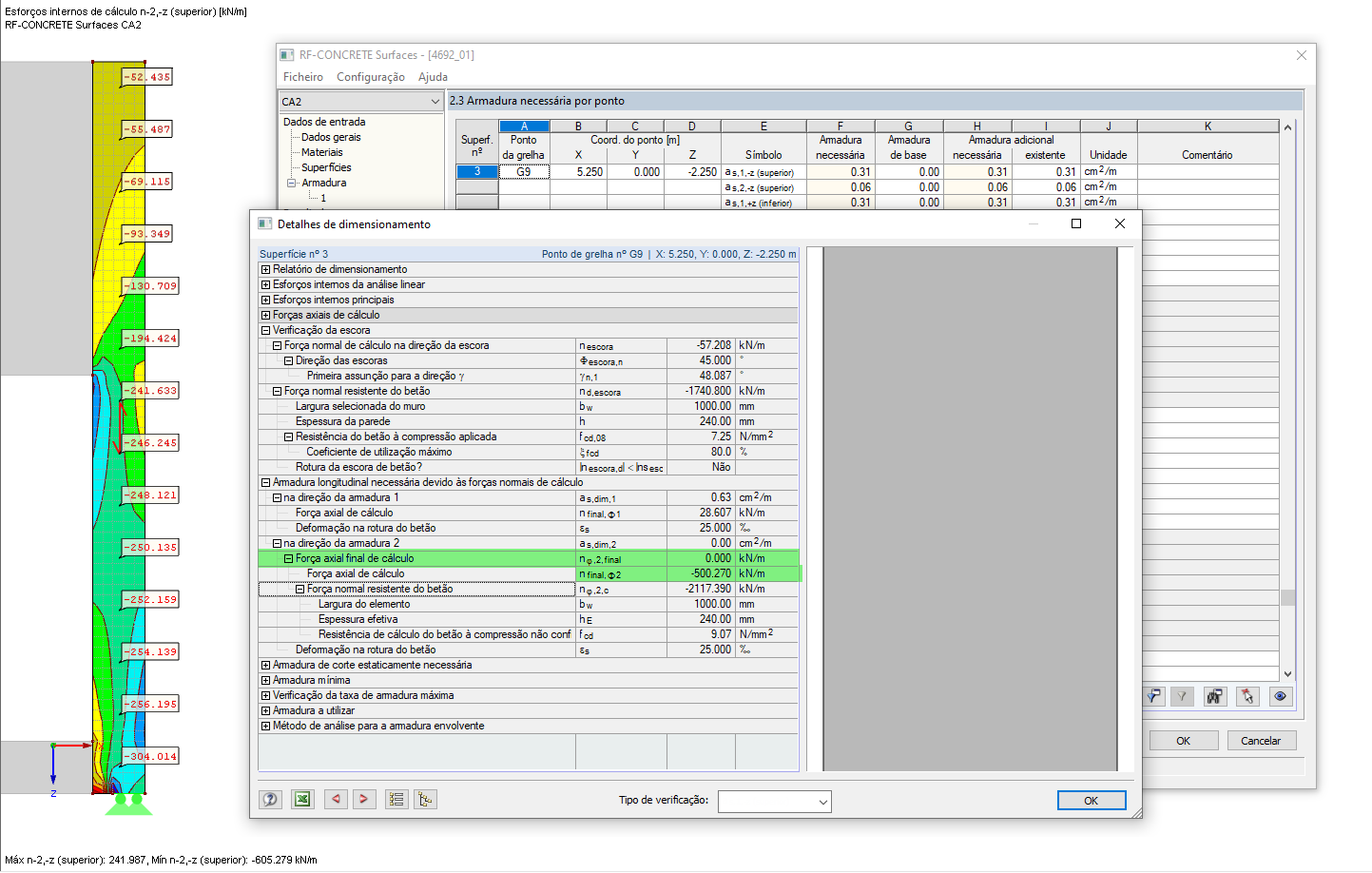The height and width of the screenshot is (873, 1372).
Task: Click Coeficiente de utilização máximo 80.0 value
Action: pos(701,452)
